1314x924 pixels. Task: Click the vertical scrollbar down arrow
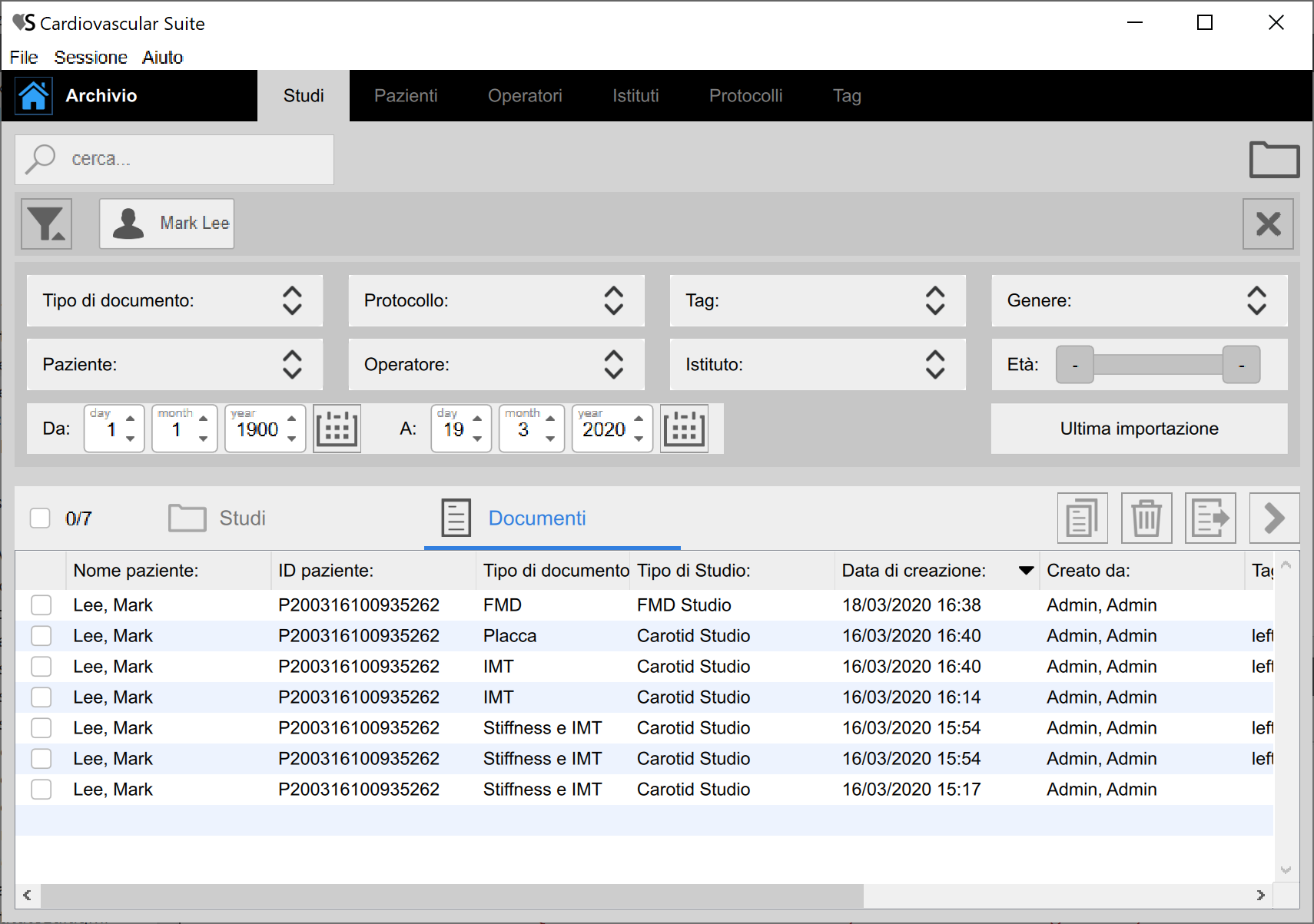pos(1286,869)
